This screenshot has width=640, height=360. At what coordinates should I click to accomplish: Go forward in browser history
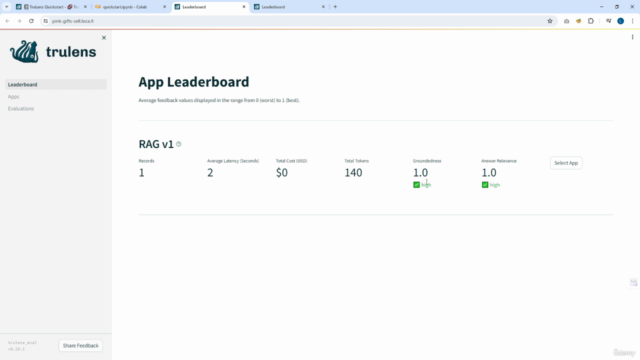click(19, 21)
